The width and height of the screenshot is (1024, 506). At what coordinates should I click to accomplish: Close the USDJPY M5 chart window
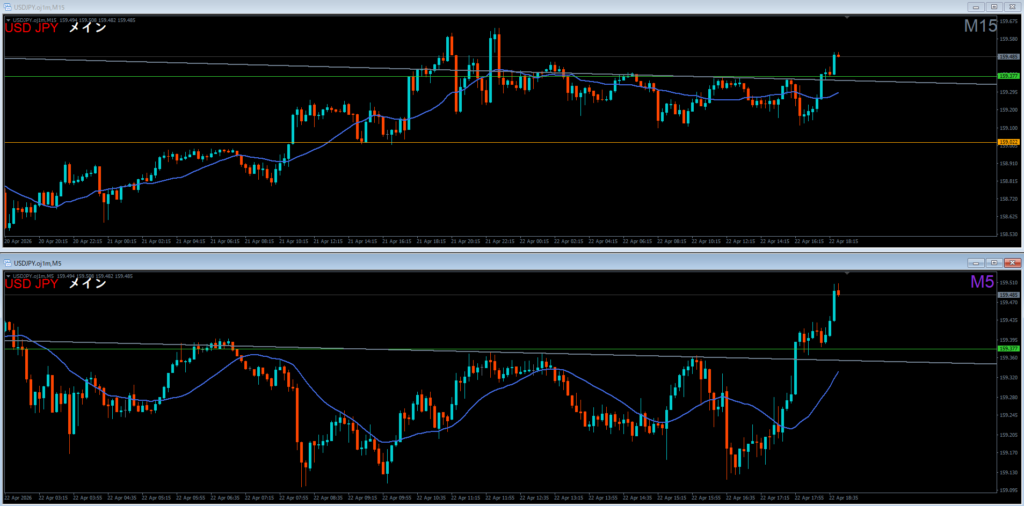point(1012,262)
